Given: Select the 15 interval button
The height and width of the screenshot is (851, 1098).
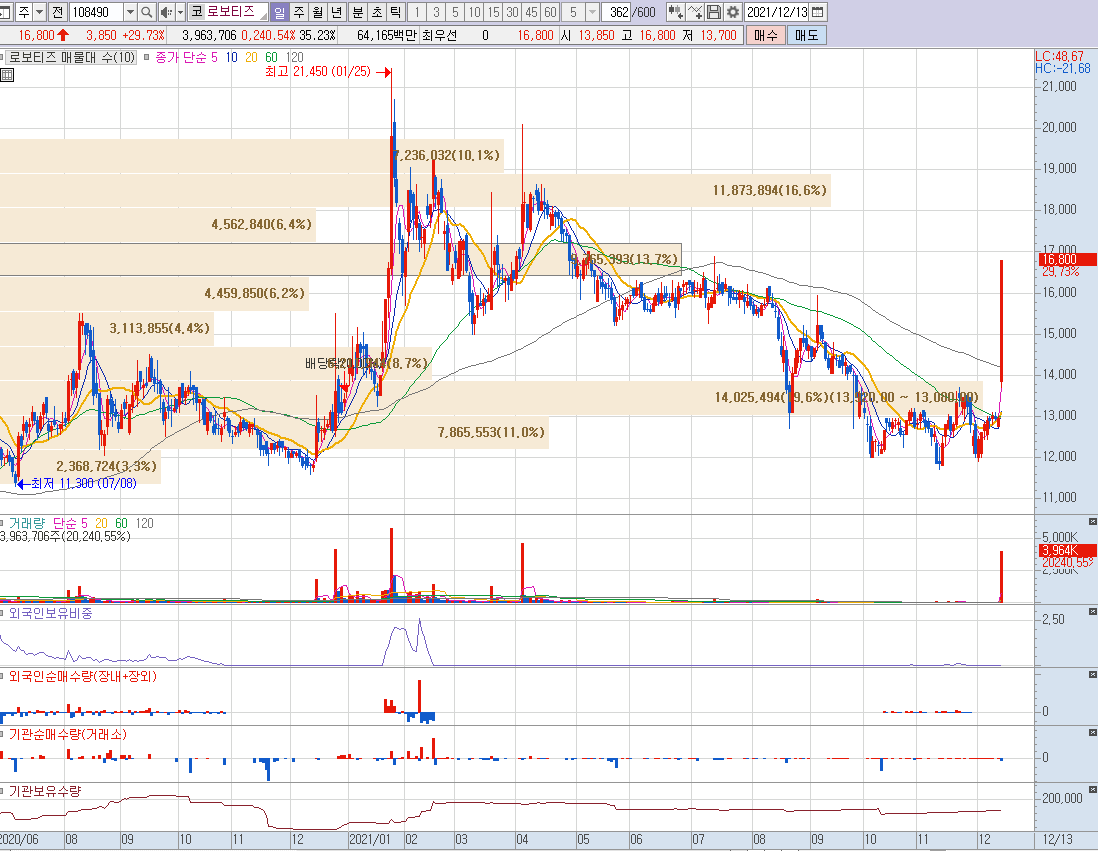Looking at the screenshot, I should (x=493, y=12).
